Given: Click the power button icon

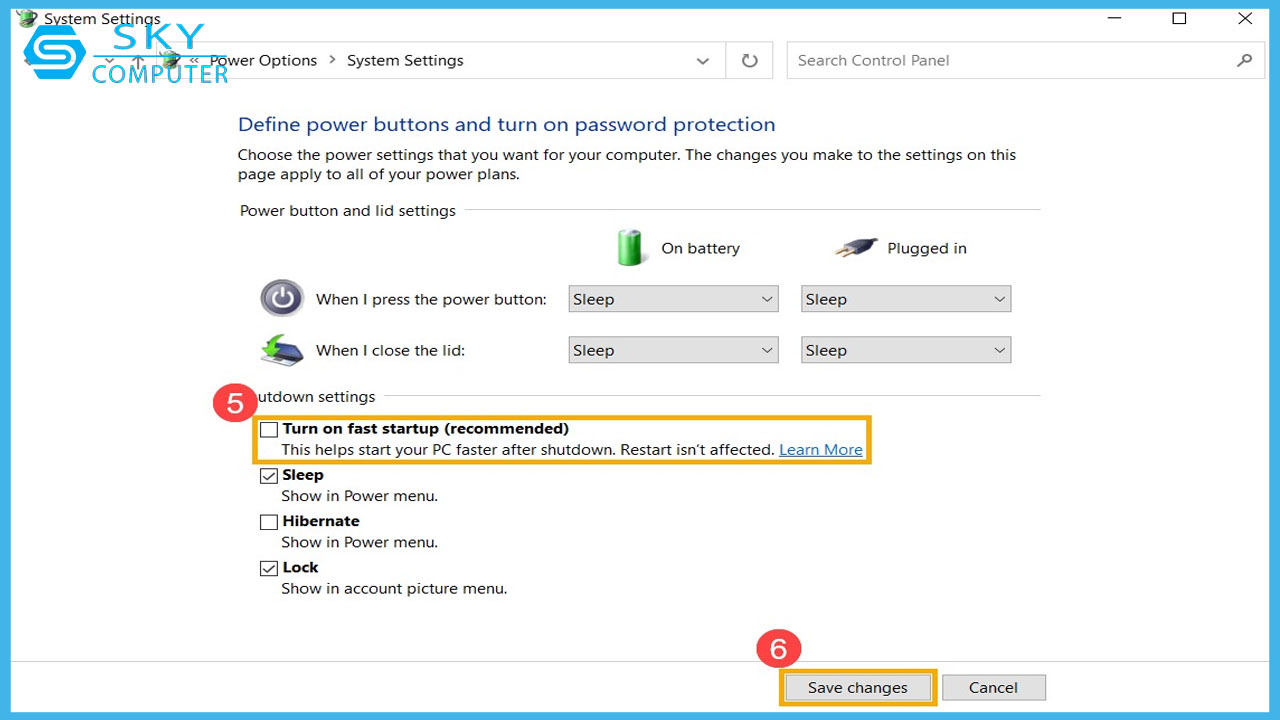Looking at the screenshot, I should point(282,298).
